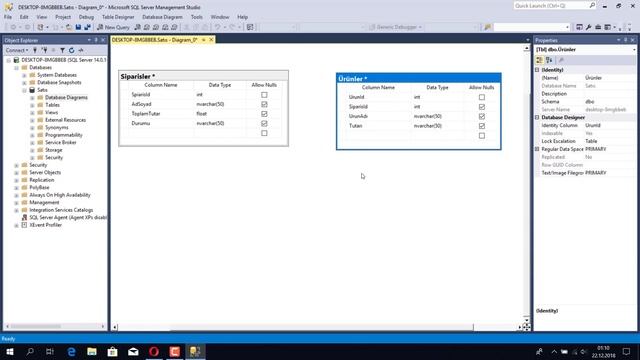Toggle Allow Nulls for UrunId column

click(482, 97)
